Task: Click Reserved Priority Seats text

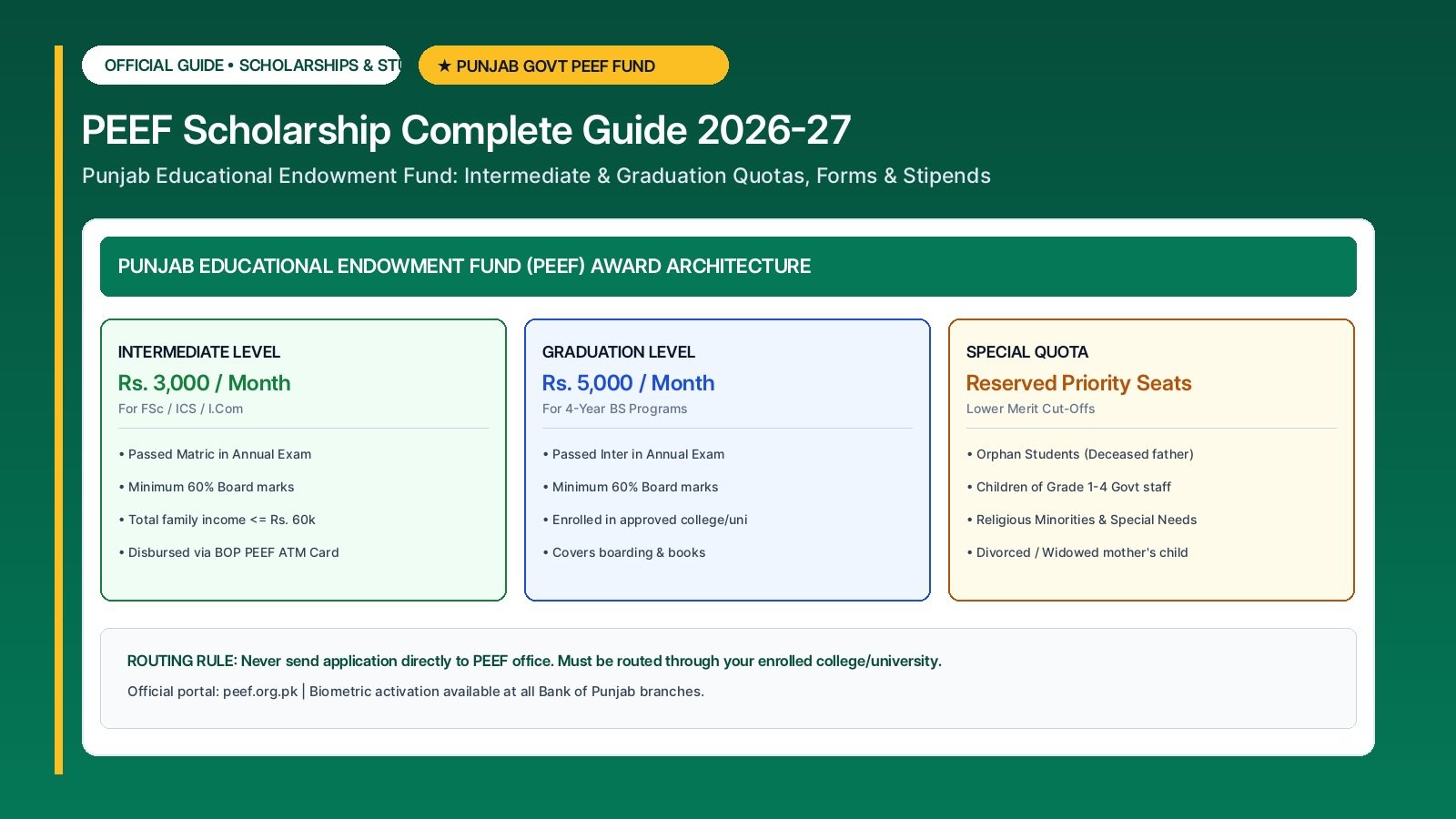Action: pyautogui.click(x=1079, y=383)
